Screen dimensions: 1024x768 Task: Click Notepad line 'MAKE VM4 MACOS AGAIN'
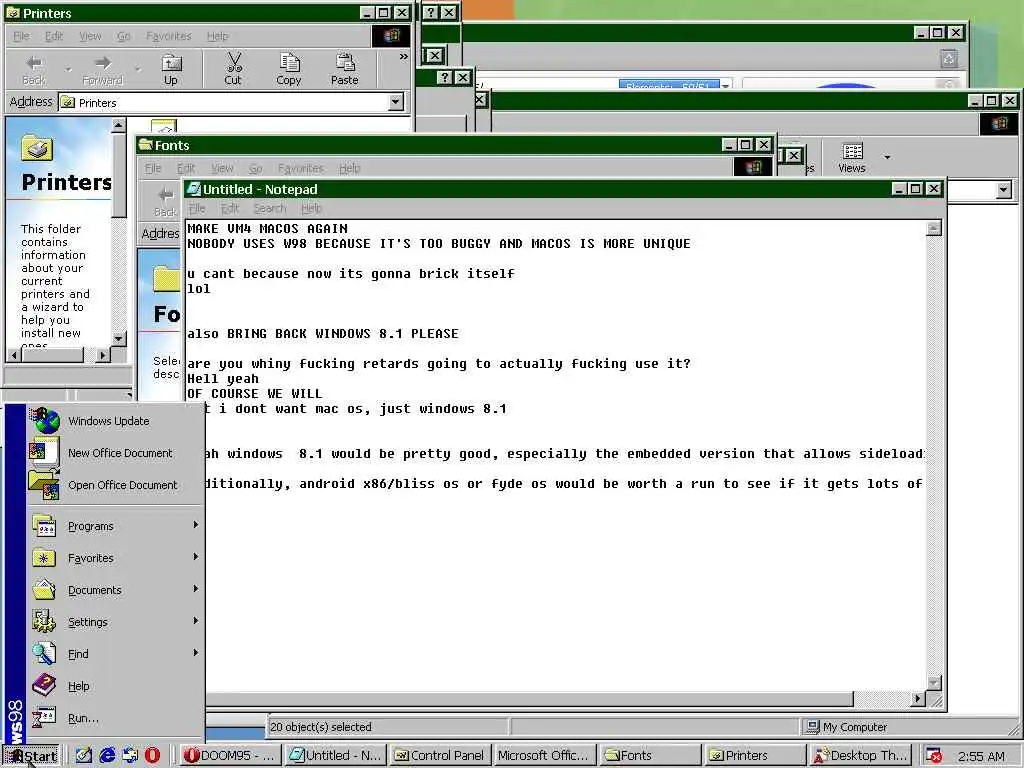point(267,229)
